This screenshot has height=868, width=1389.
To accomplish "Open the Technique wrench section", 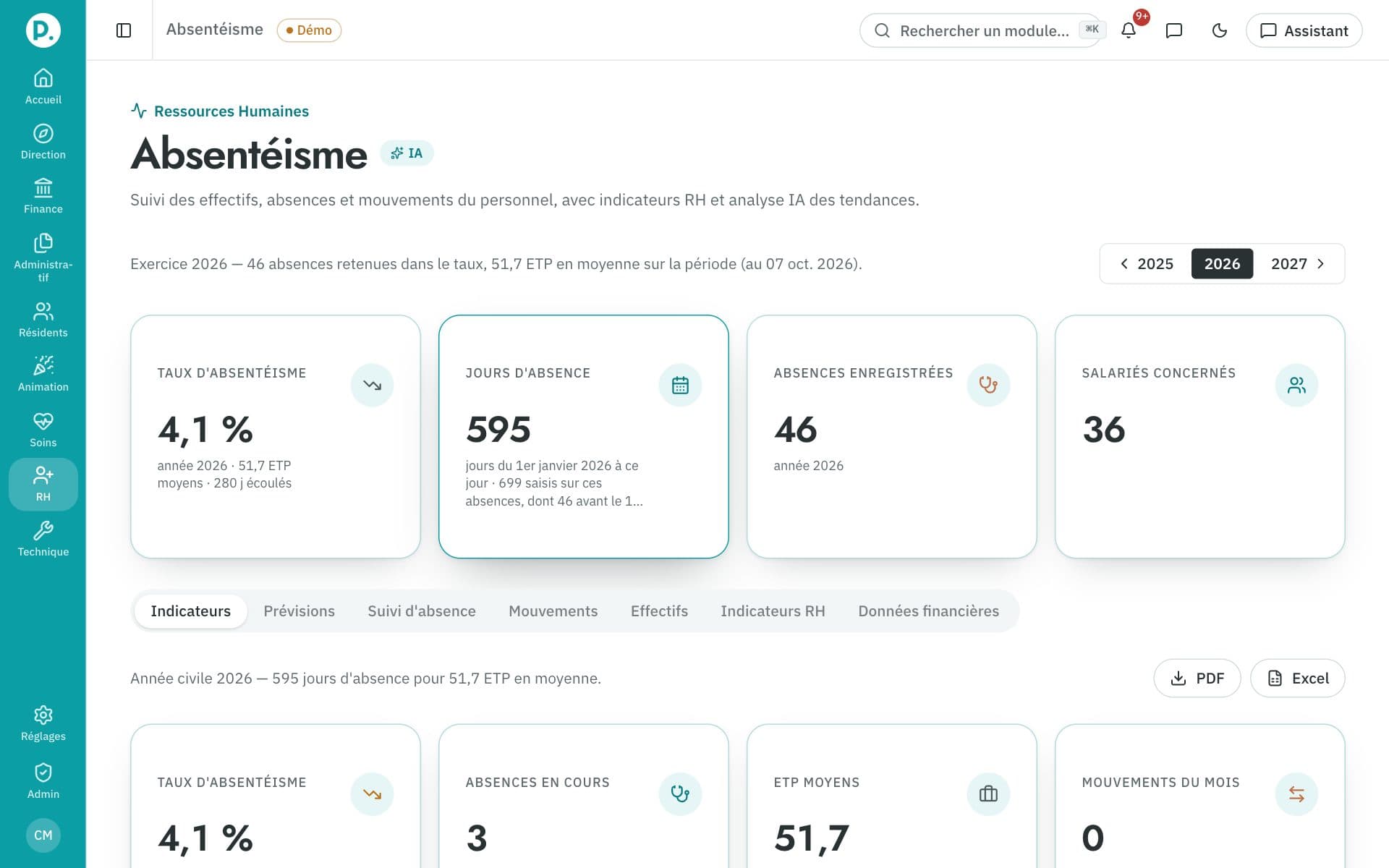I will pyautogui.click(x=43, y=539).
